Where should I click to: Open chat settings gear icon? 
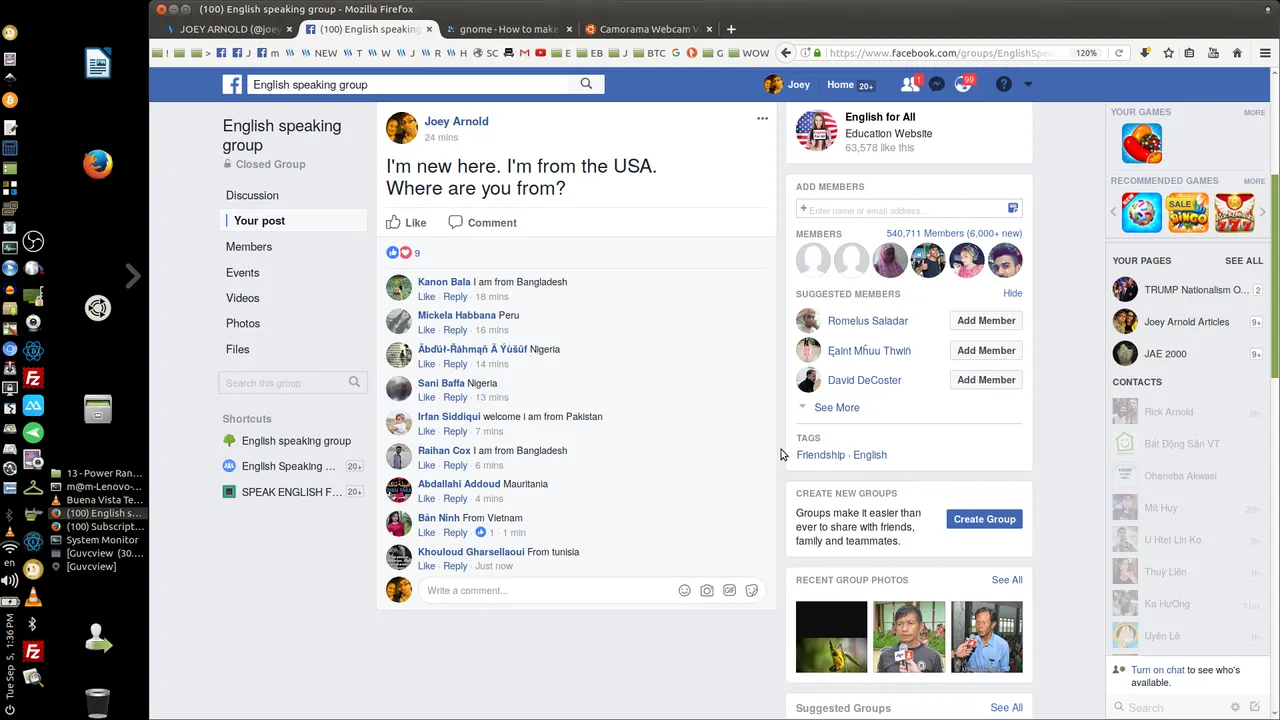pos(1236,707)
